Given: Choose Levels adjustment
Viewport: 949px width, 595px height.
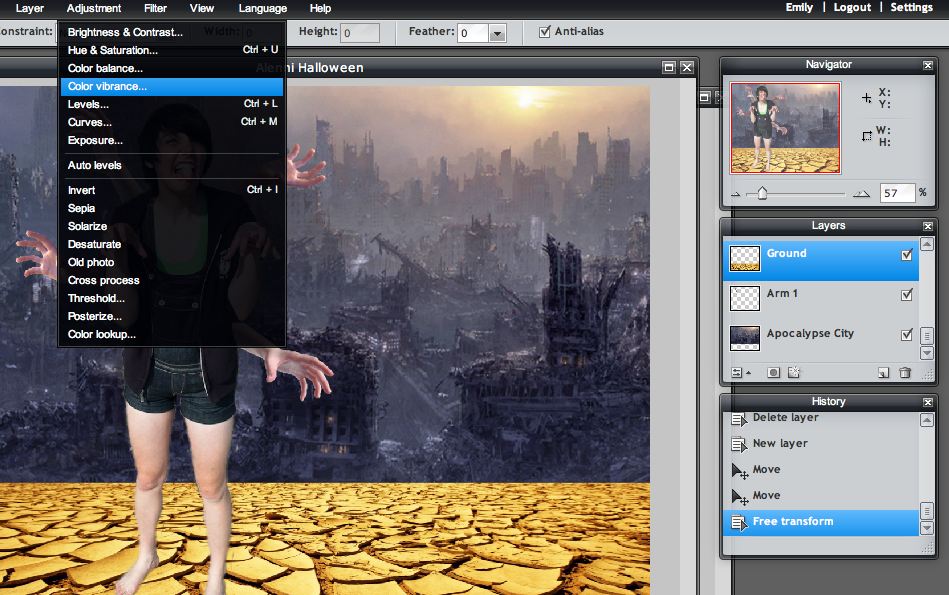Looking at the screenshot, I should point(172,104).
